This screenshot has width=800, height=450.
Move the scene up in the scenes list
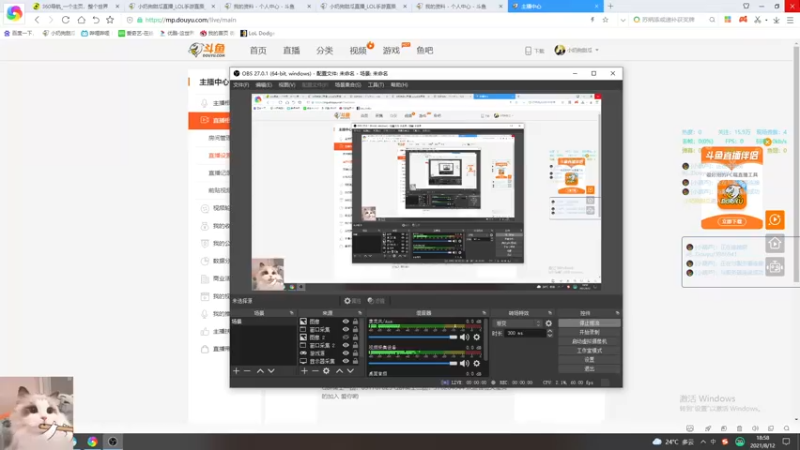(260, 371)
